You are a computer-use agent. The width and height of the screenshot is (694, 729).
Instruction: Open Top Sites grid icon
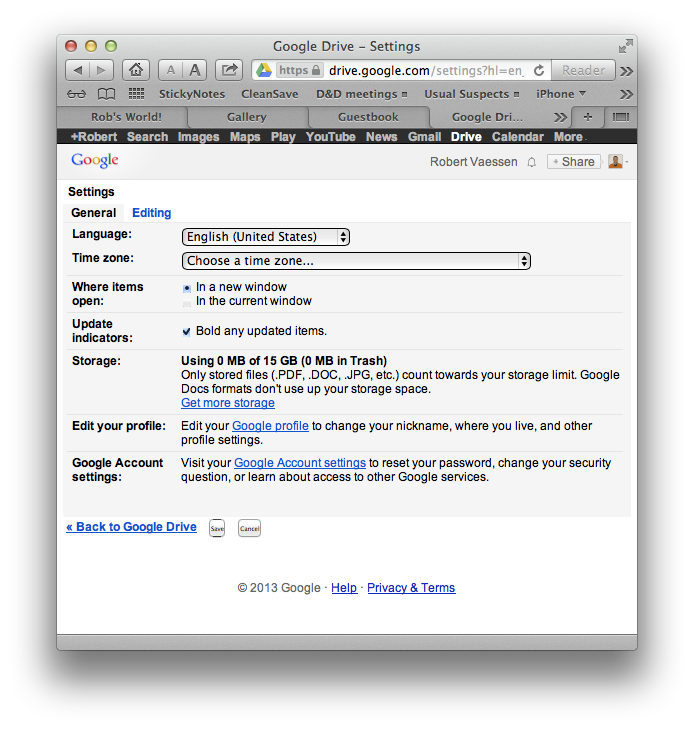pyautogui.click(x=136, y=94)
